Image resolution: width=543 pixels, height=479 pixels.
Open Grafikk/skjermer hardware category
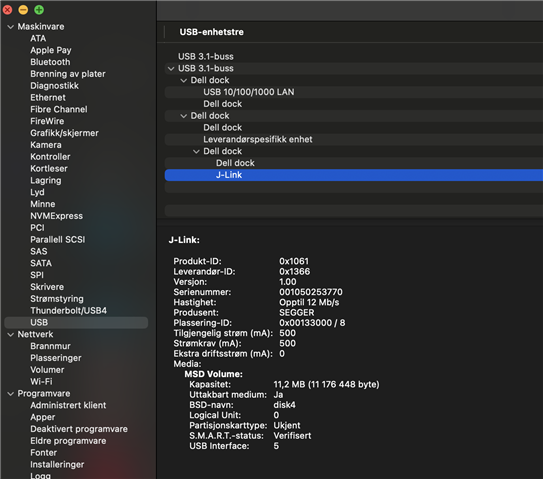coord(64,133)
